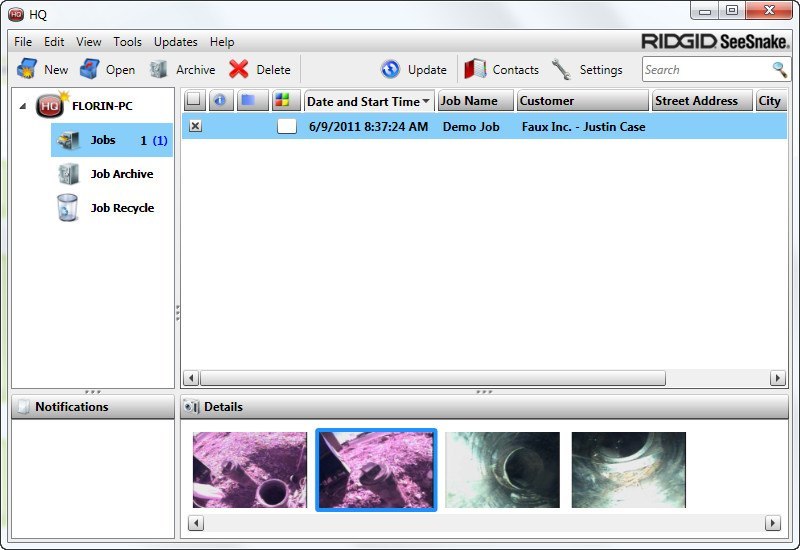Click the Customer column header
Viewport: 800px width, 550px height.
pyautogui.click(x=582, y=101)
